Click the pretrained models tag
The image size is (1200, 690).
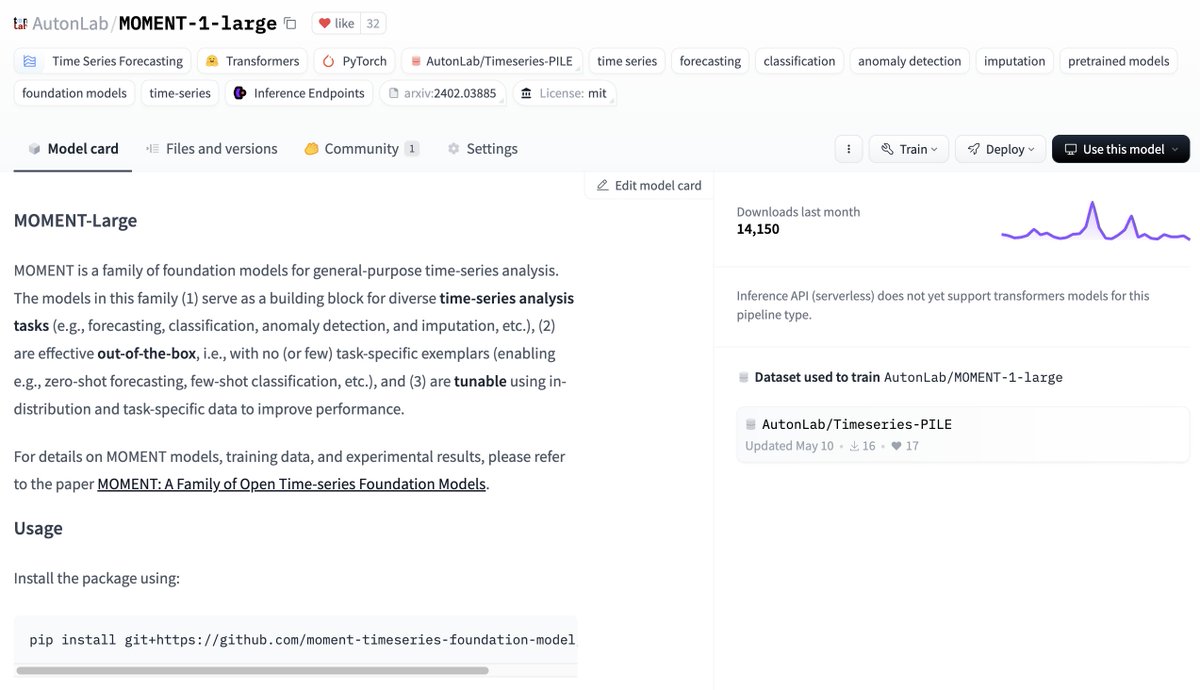(1118, 61)
